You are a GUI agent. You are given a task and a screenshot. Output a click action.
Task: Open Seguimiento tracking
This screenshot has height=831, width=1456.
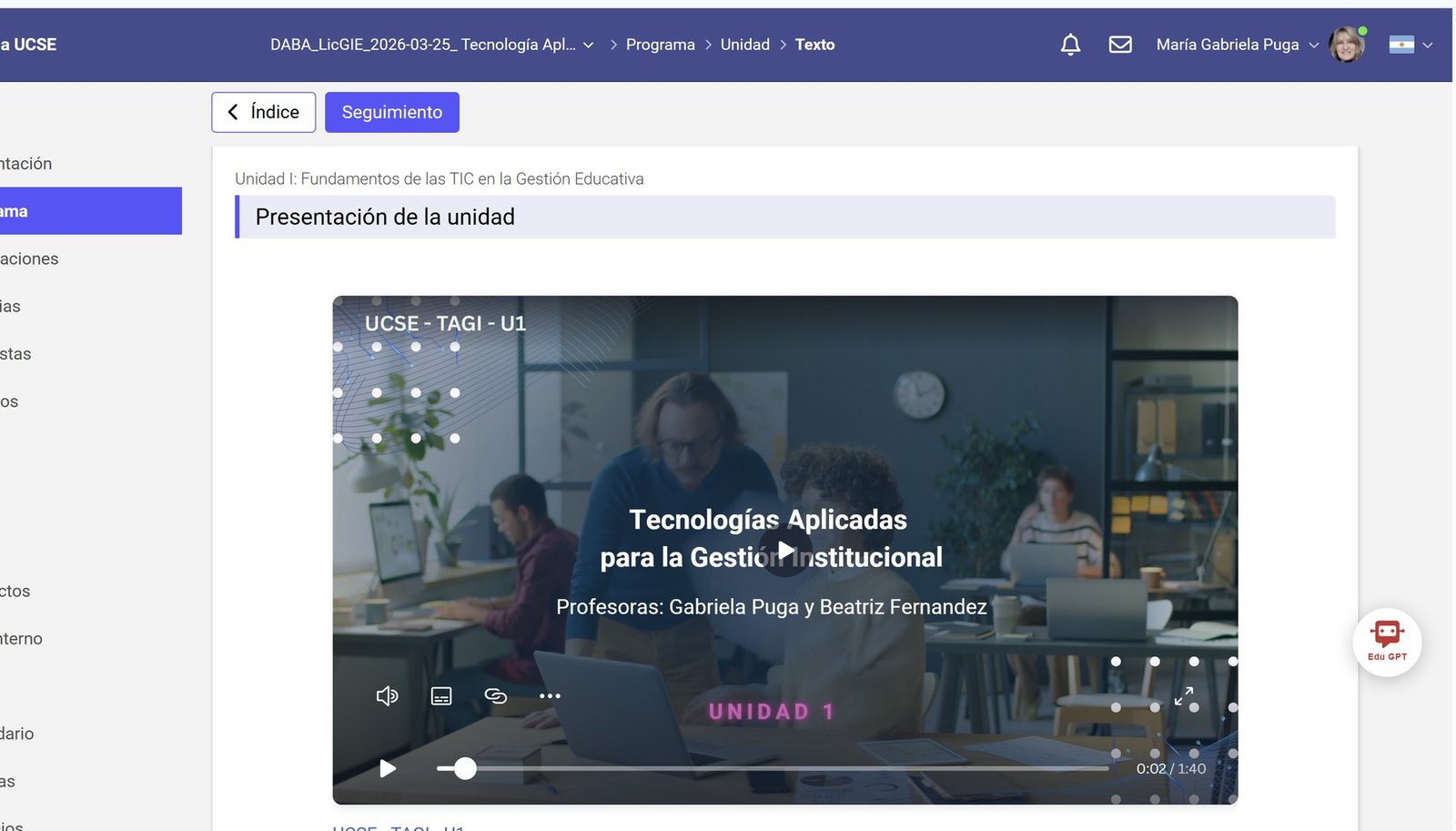[x=392, y=112]
